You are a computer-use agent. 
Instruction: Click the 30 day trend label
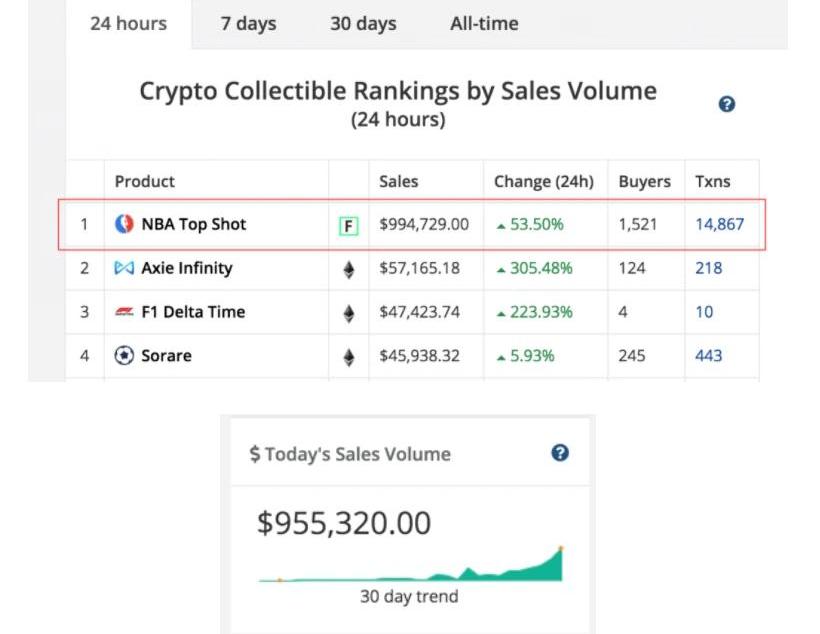coord(409,596)
